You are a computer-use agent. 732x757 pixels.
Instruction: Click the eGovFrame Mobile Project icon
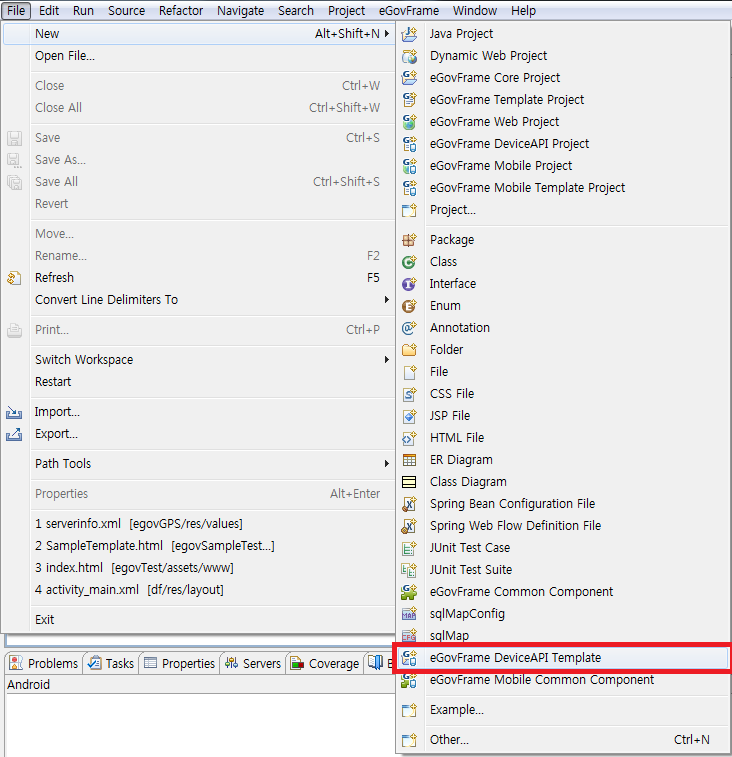[409, 166]
